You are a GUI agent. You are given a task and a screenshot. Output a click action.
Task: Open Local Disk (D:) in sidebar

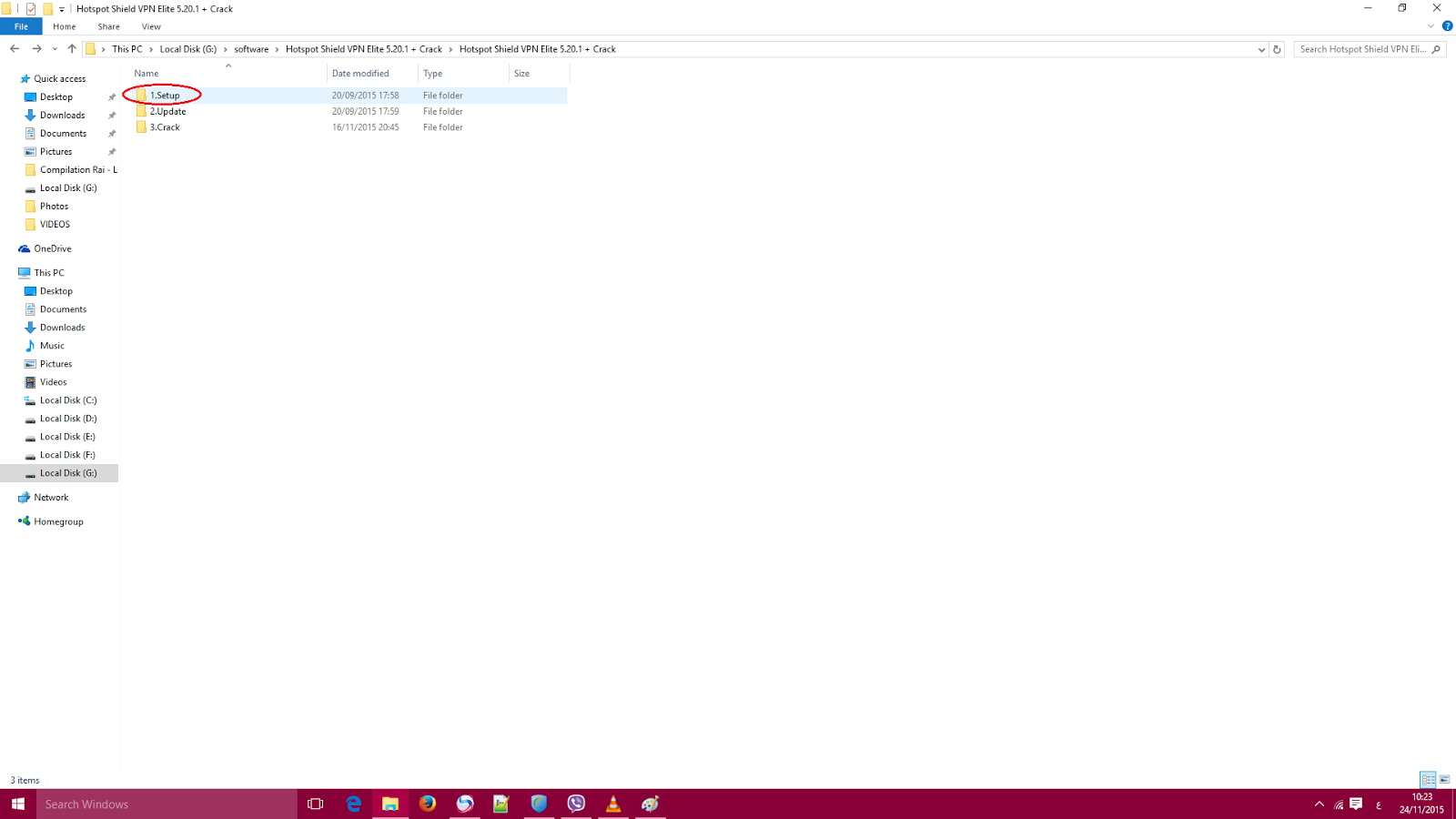coord(67,419)
